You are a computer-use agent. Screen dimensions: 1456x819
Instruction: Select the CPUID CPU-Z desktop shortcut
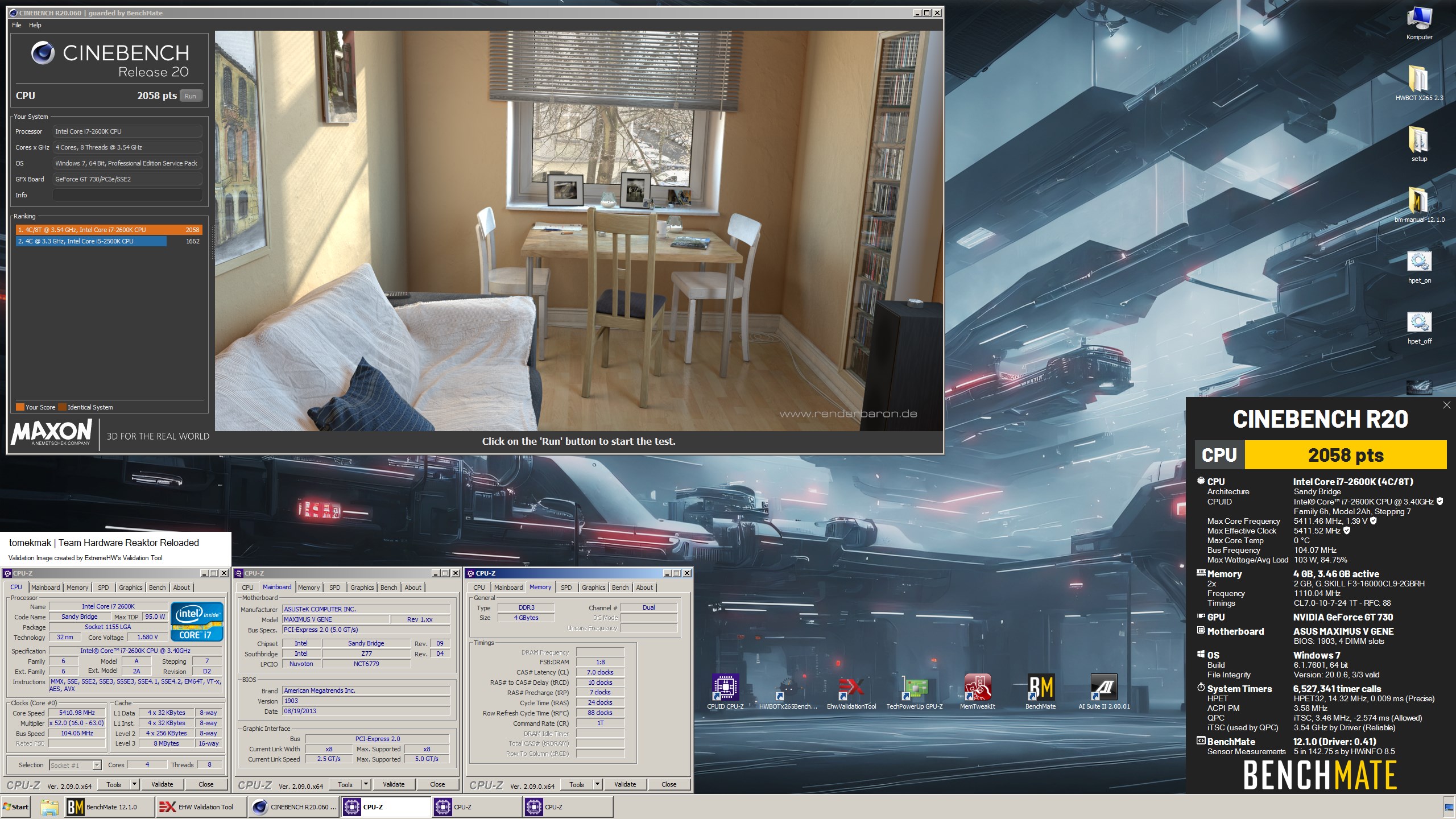pos(725,691)
